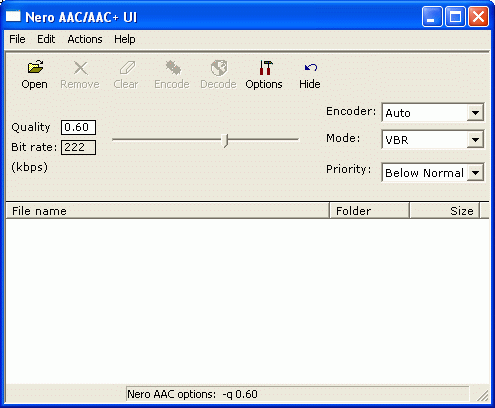Click the window resize grip
The width and height of the screenshot is (495, 408).
pos(483,395)
